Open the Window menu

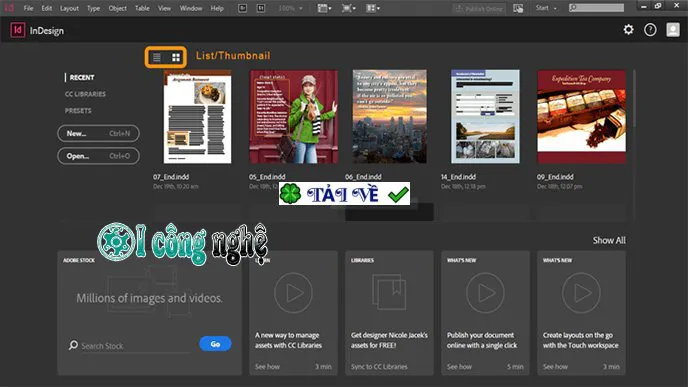coord(191,8)
